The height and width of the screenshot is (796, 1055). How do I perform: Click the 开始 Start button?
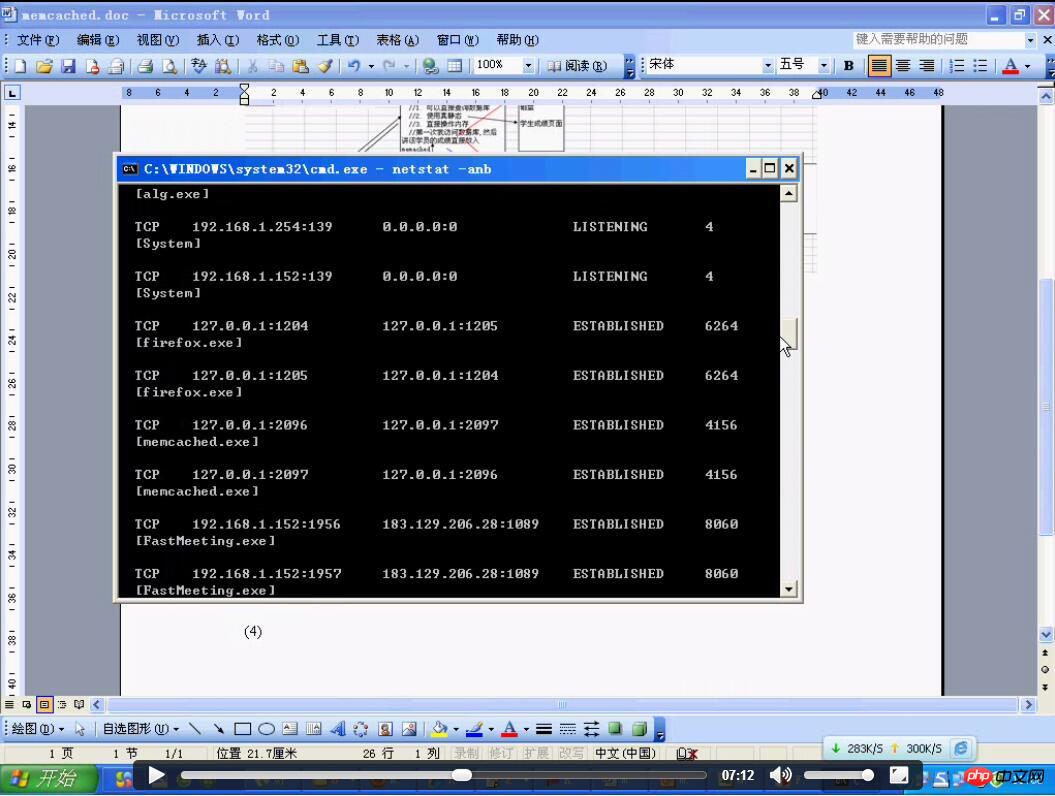[x=48, y=779]
